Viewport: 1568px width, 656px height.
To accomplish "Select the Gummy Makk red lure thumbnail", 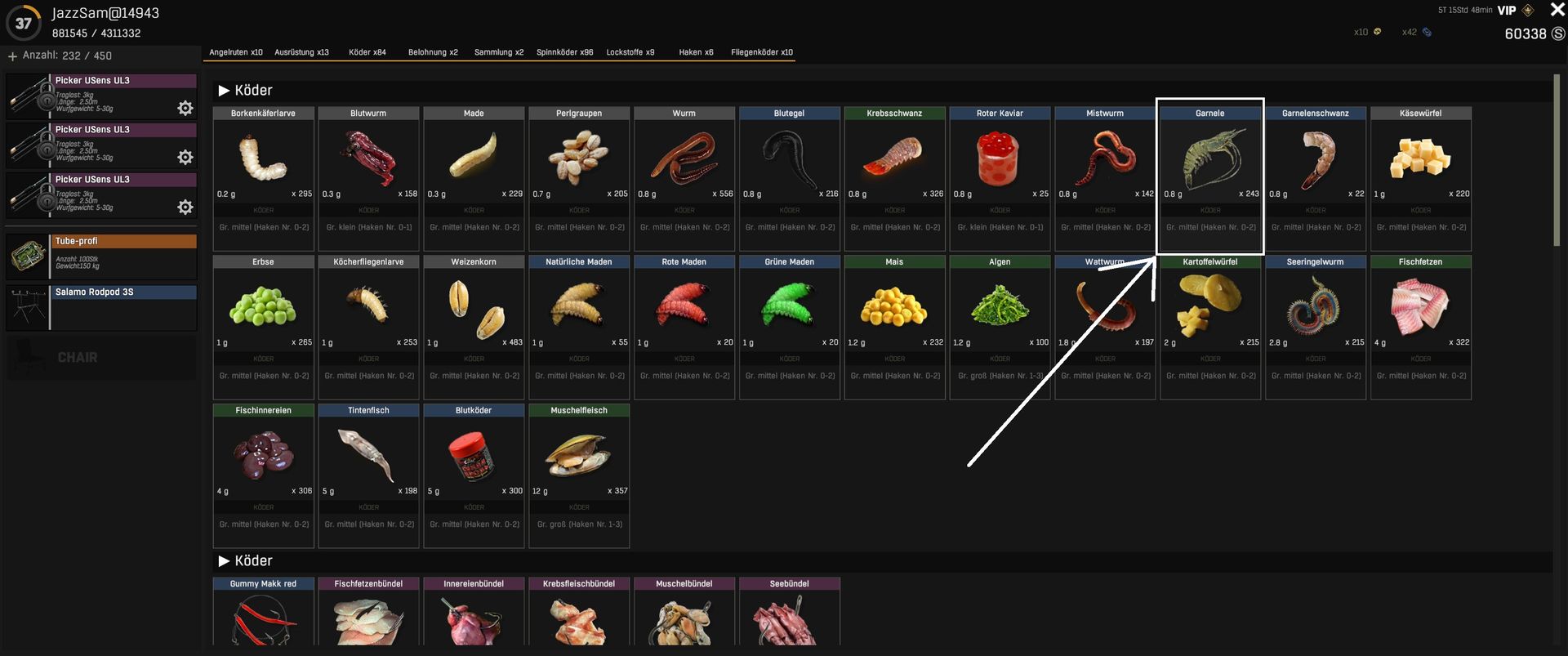I will pos(263,618).
